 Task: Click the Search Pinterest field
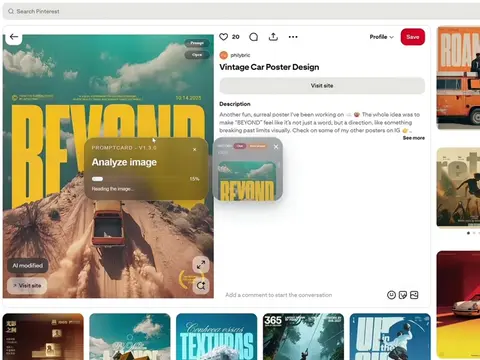tap(241, 11)
